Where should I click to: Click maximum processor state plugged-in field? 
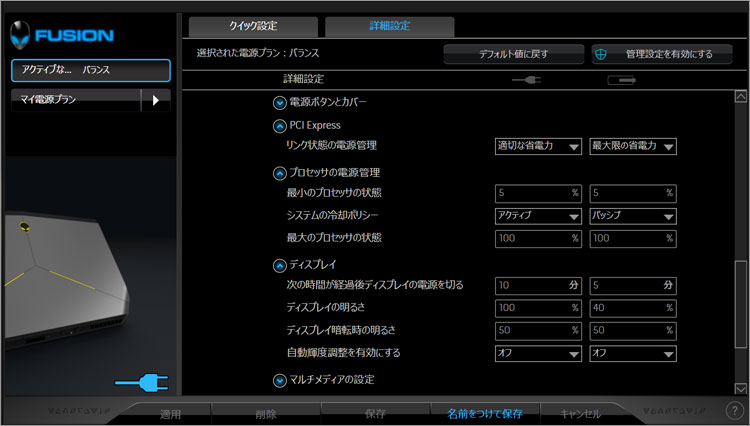coord(538,239)
